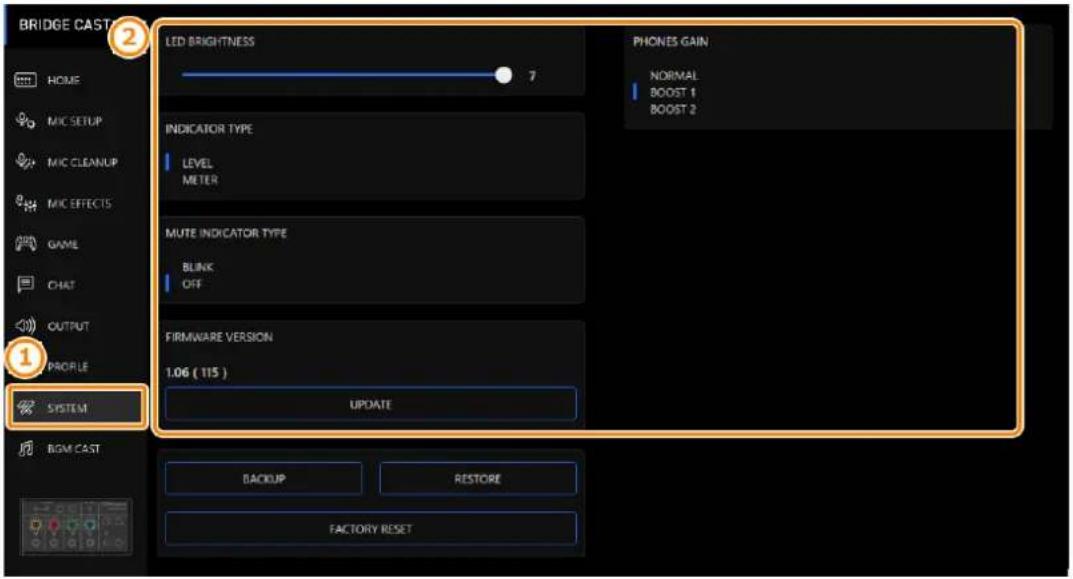This screenshot has height=579, width=1073.
Task: Click the LED BRIGHTNESS slider handle
Action: (504, 75)
